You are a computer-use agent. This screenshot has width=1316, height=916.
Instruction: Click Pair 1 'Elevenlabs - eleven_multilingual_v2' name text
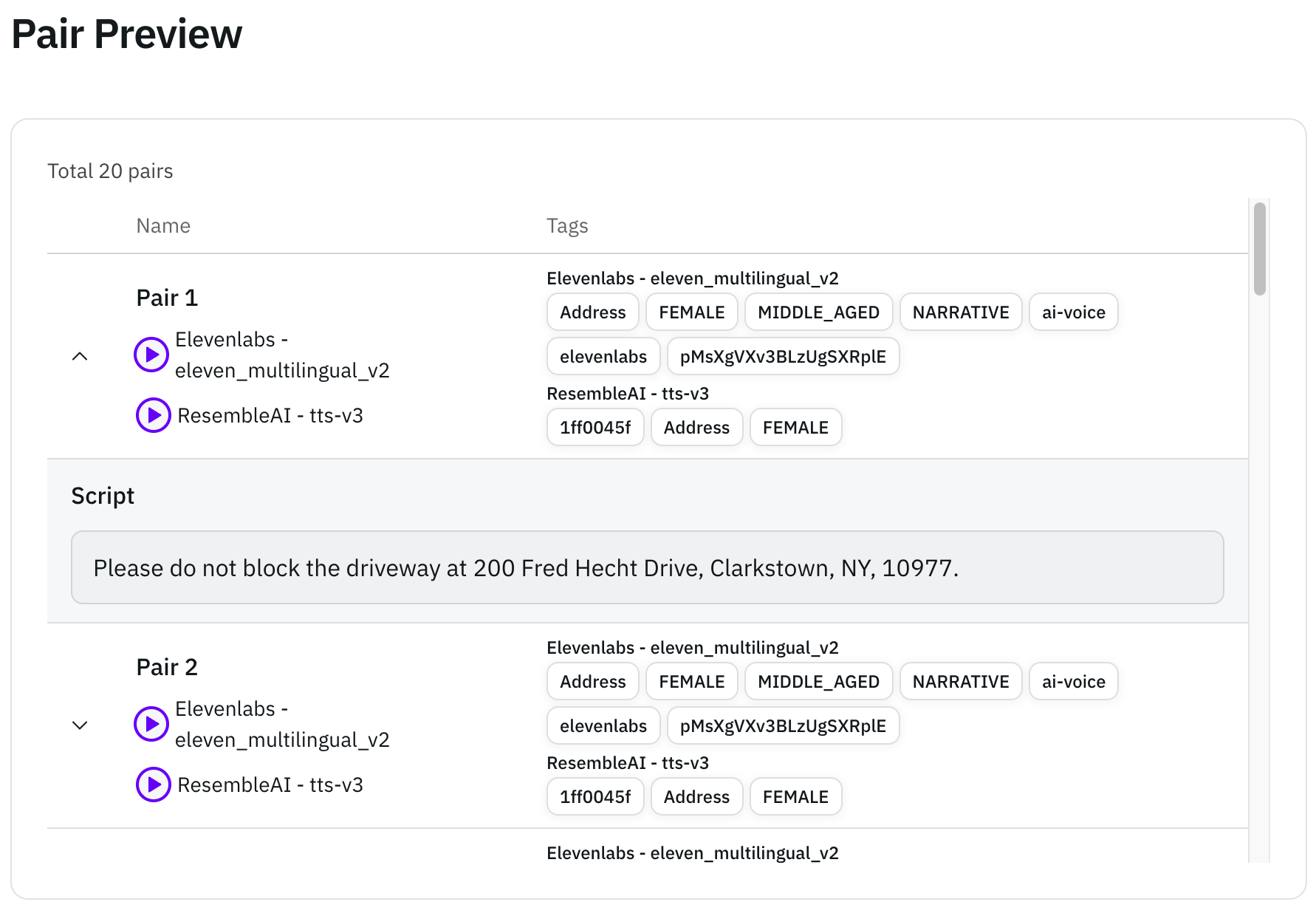pyautogui.click(x=282, y=355)
